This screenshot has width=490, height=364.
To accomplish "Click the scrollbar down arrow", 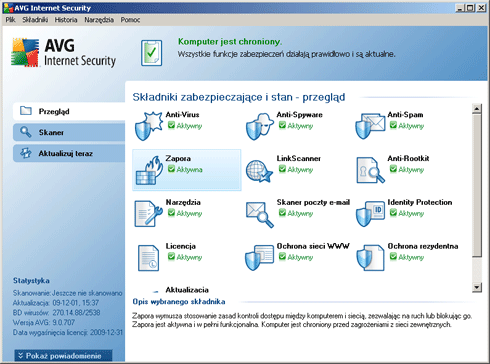I will click(x=477, y=287).
